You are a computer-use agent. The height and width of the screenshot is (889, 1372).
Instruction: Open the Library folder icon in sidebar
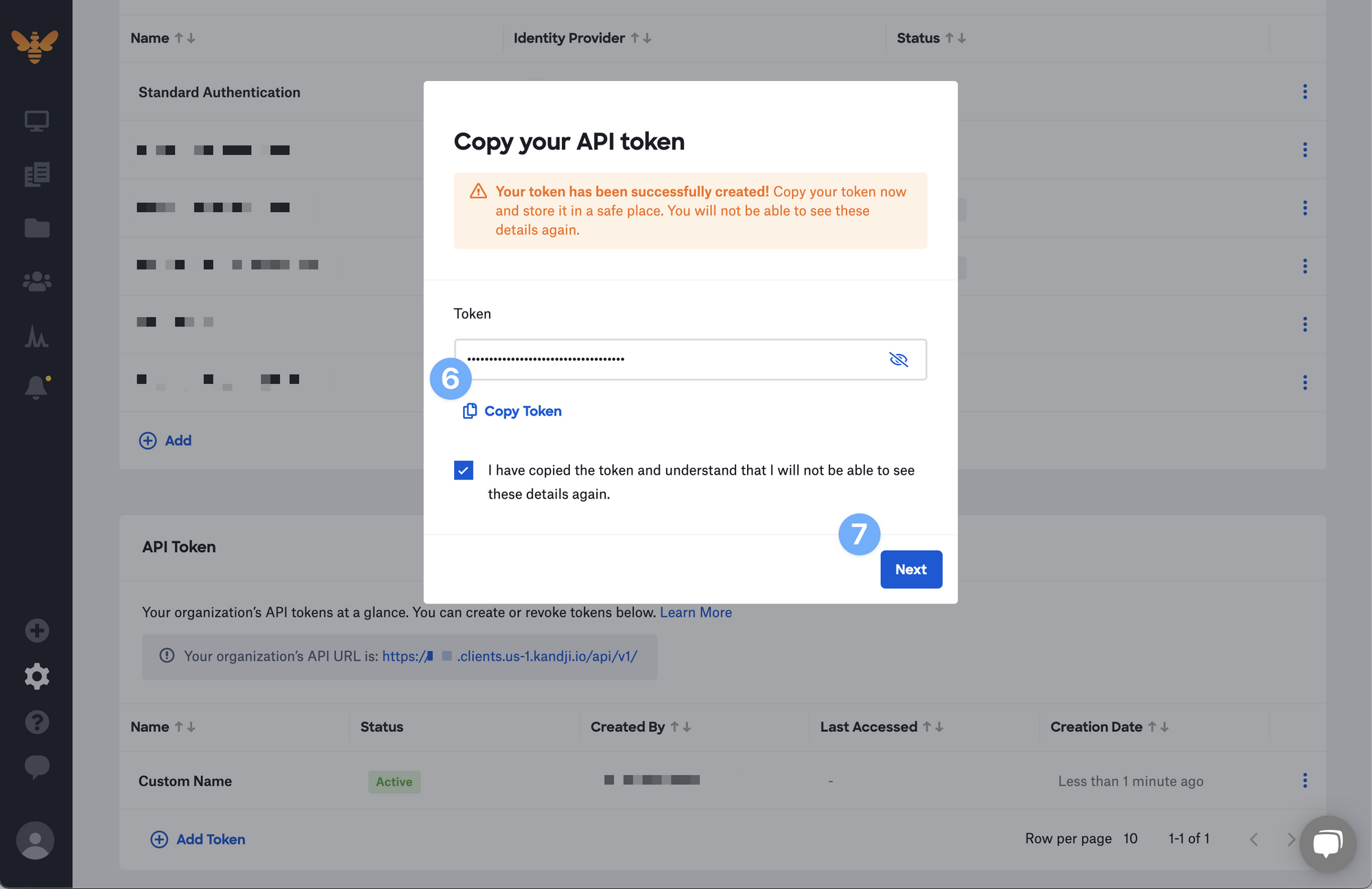pos(36,228)
